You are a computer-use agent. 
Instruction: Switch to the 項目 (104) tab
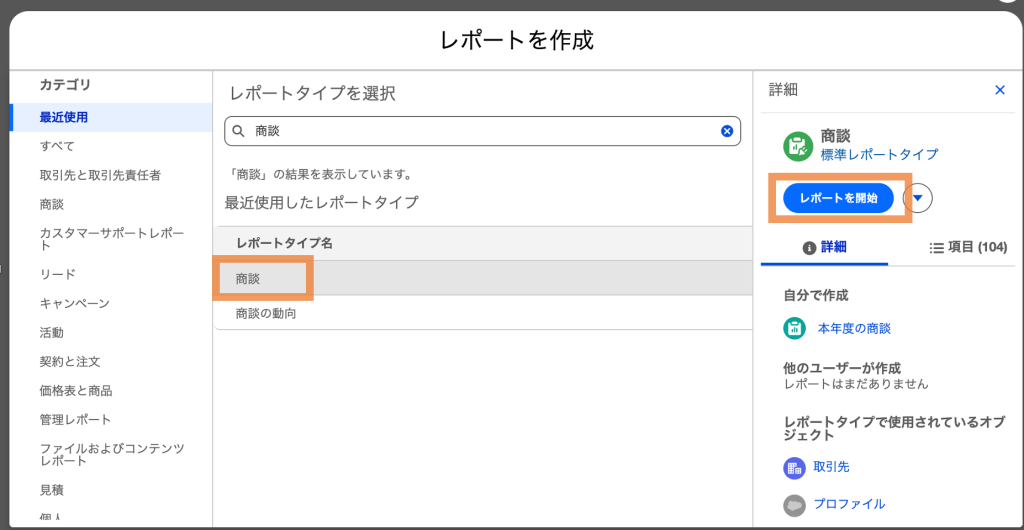pyautogui.click(x=968, y=247)
